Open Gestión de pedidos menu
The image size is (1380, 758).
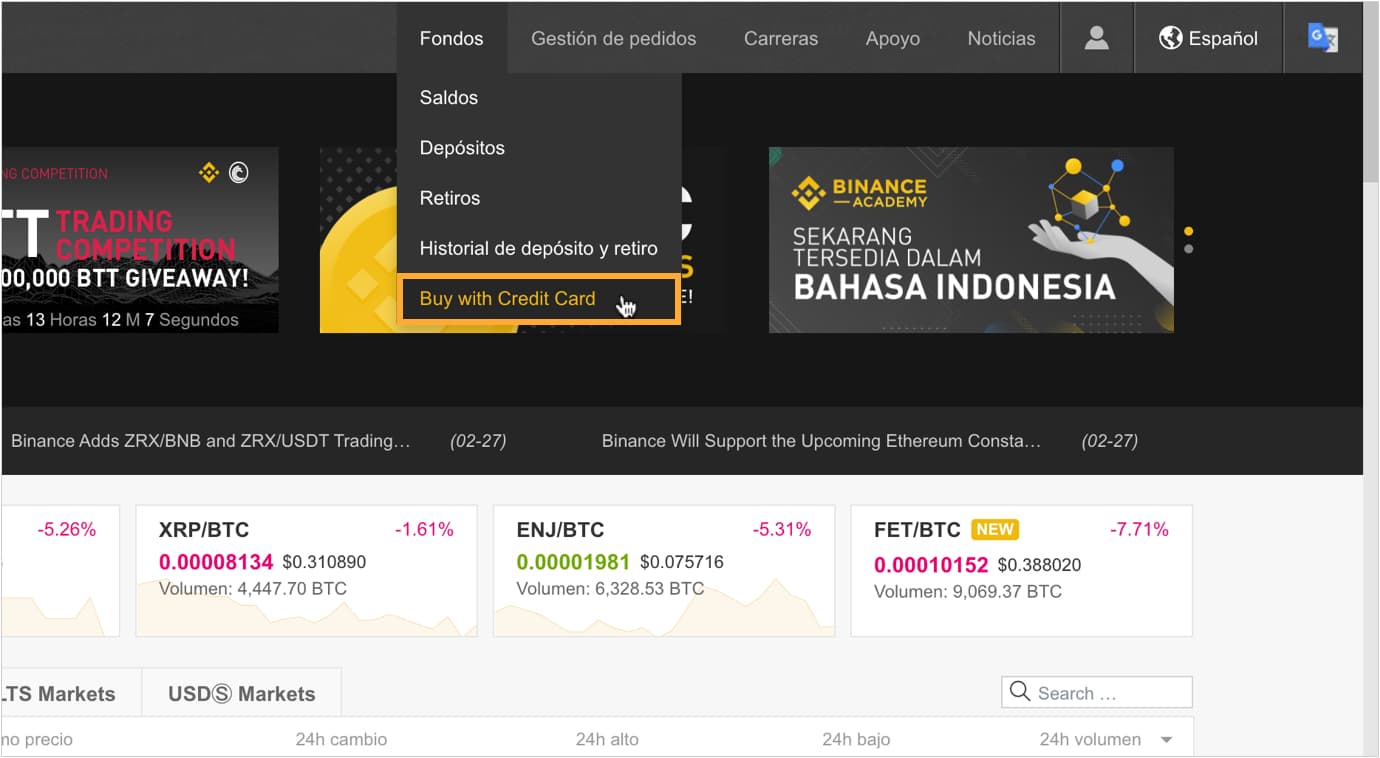(x=613, y=38)
